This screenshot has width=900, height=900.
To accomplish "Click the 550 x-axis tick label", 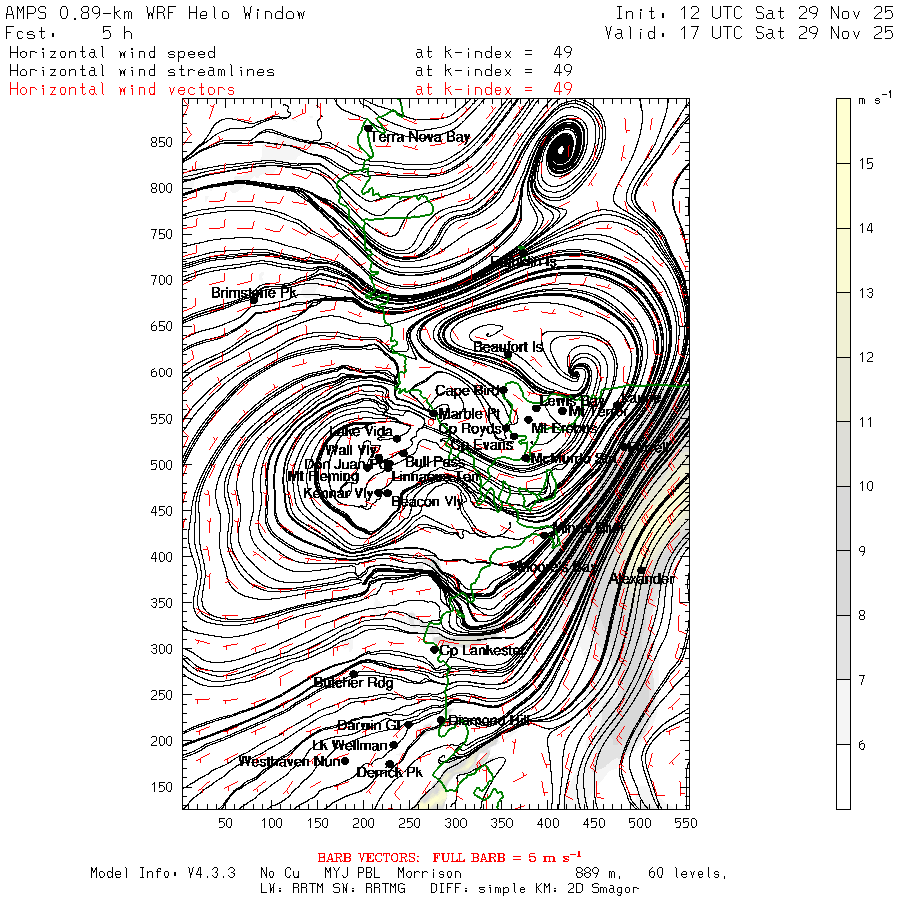I will [x=686, y=823].
